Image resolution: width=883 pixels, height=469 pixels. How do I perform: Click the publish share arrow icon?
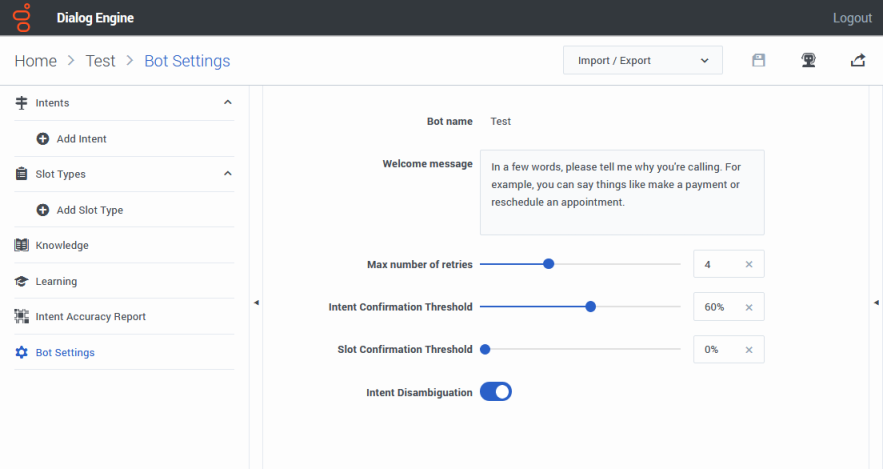(858, 60)
